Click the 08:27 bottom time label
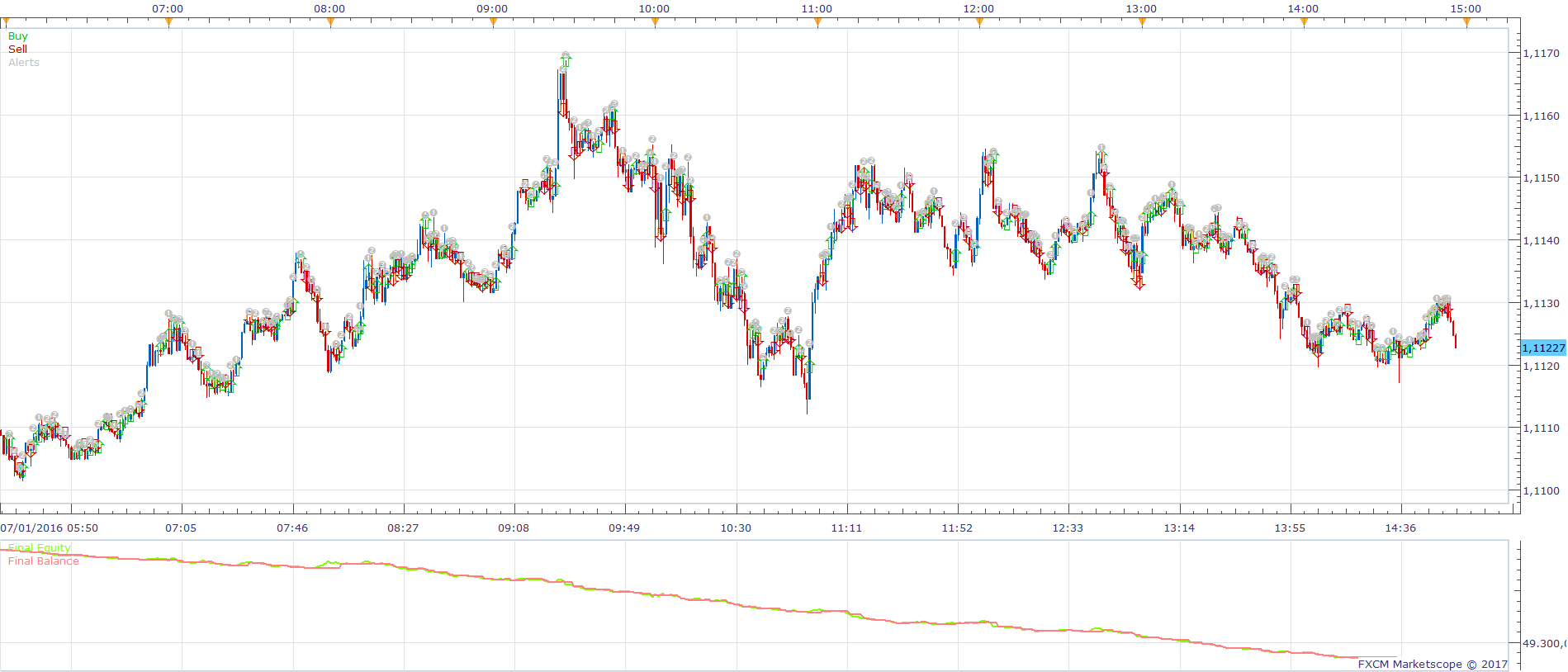This screenshot has width=1568, height=672. click(x=403, y=528)
